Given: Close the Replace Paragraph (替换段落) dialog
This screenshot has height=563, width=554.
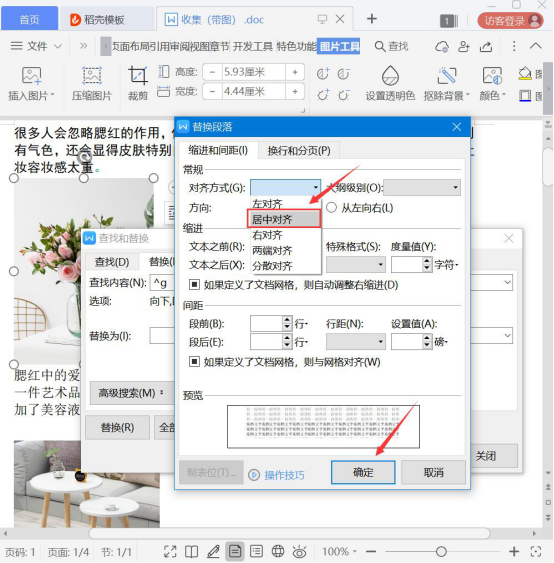Looking at the screenshot, I should coord(456,127).
